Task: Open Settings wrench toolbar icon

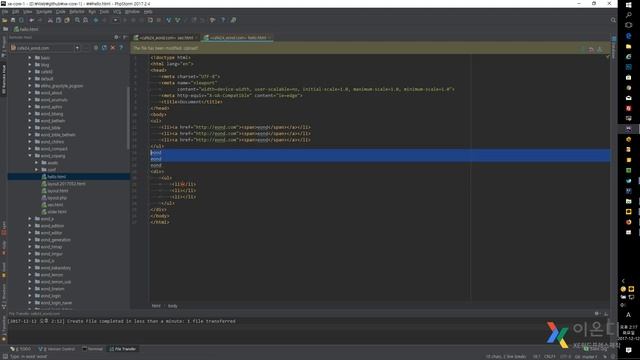Action: pos(213,20)
